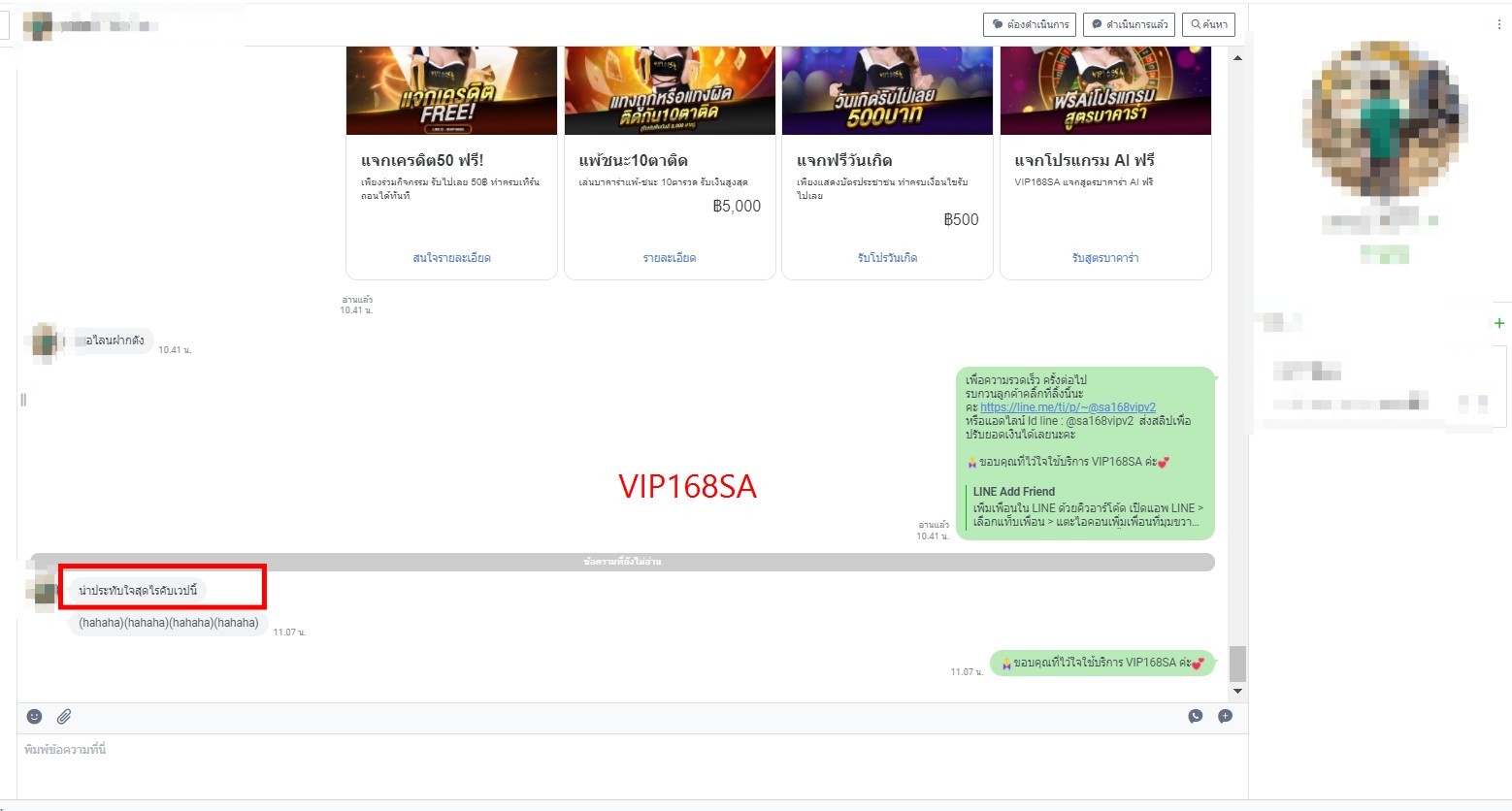1512x811 pixels.
Task: Mark chat as ดำเนินการแล้ว resolved
Action: point(1130,24)
